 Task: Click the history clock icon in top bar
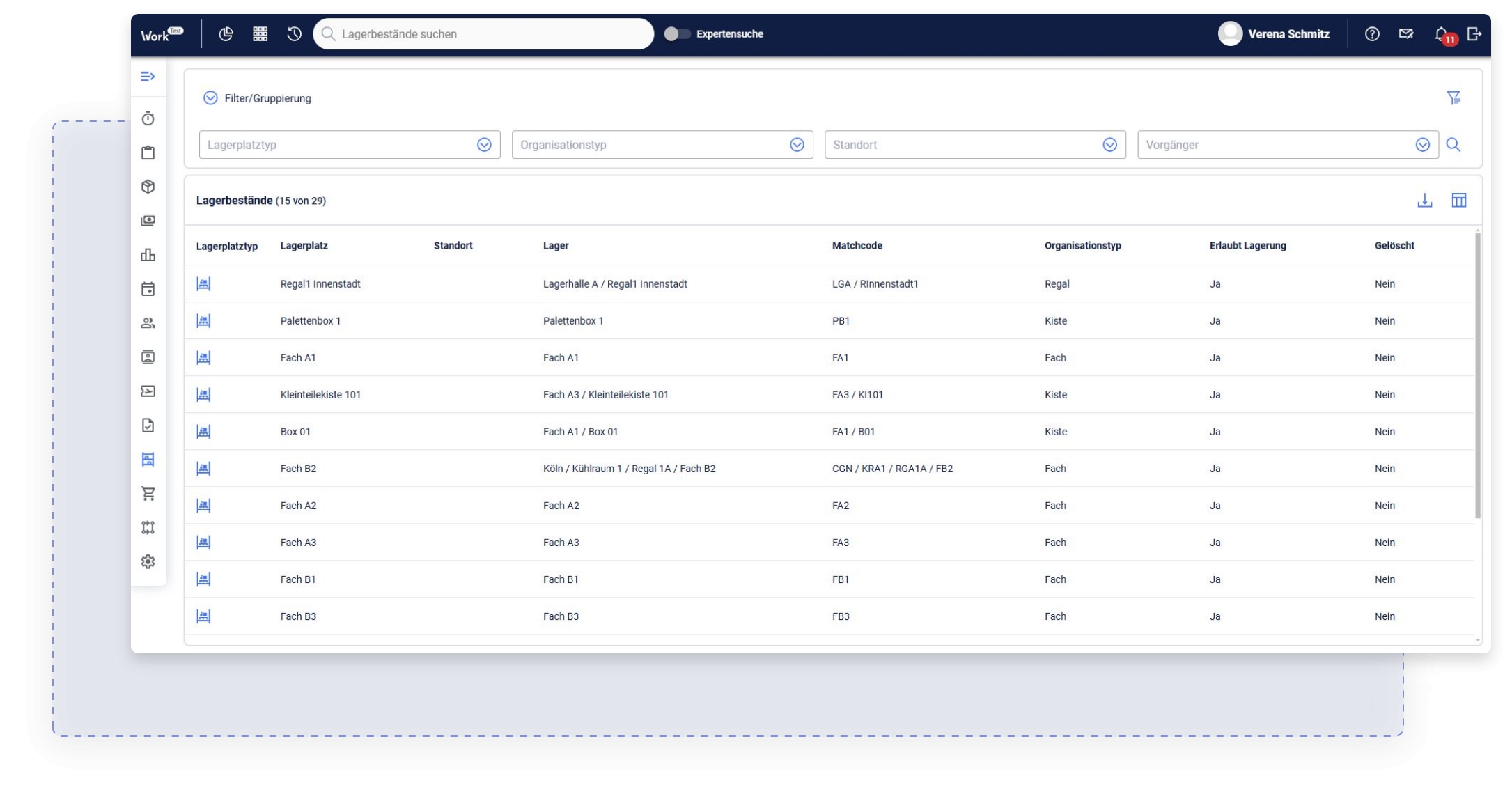[294, 33]
